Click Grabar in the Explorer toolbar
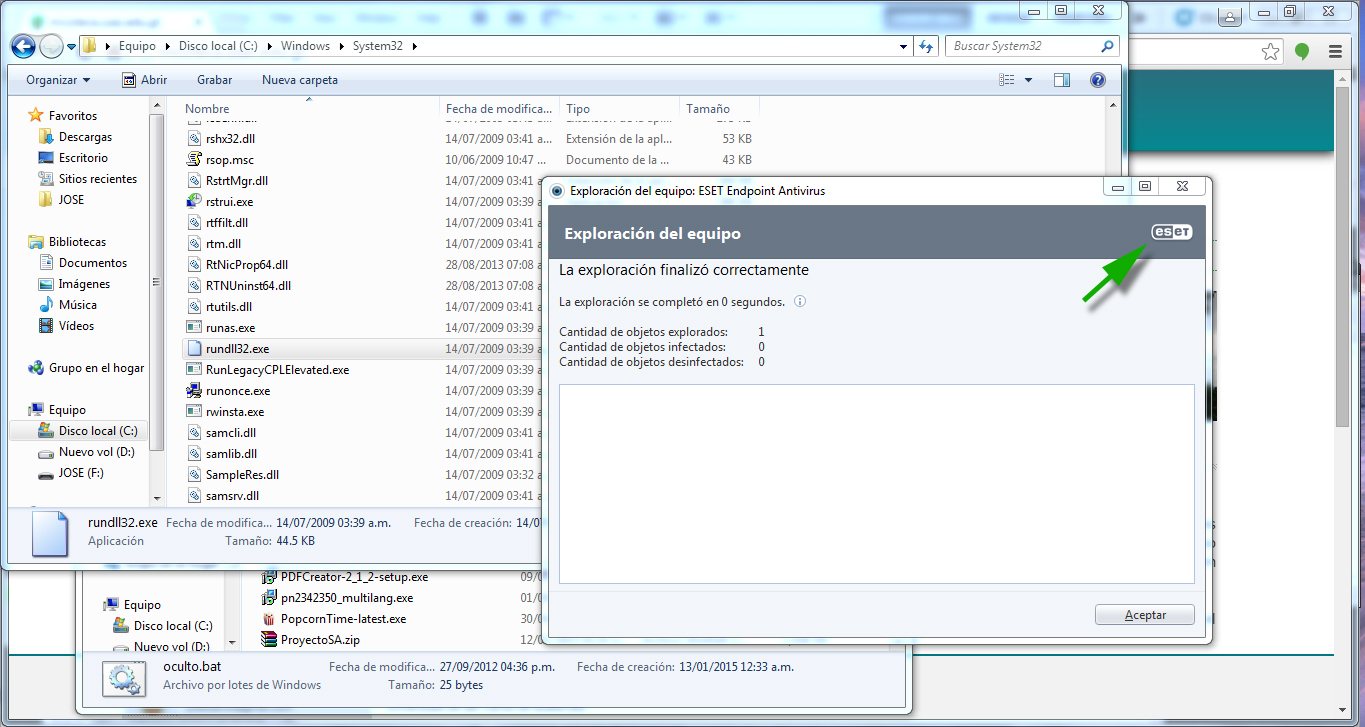The width and height of the screenshot is (1365, 727). tap(214, 80)
